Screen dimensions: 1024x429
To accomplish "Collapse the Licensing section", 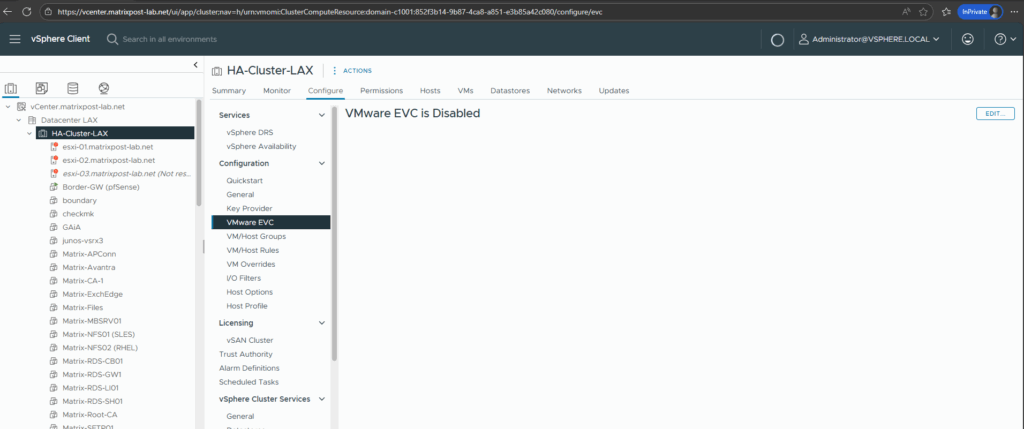I will coord(321,323).
